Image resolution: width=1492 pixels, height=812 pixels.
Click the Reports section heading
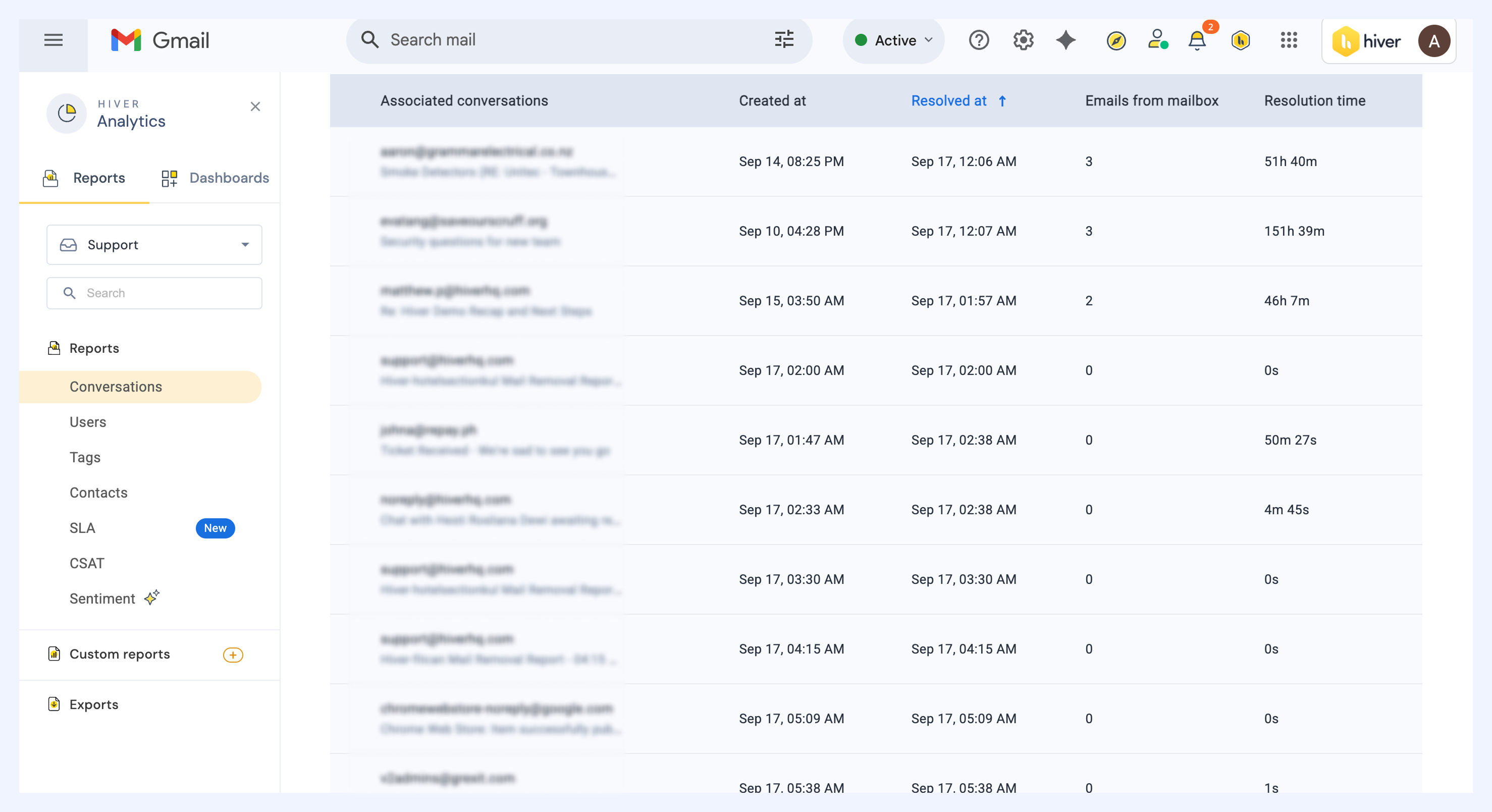point(94,348)
